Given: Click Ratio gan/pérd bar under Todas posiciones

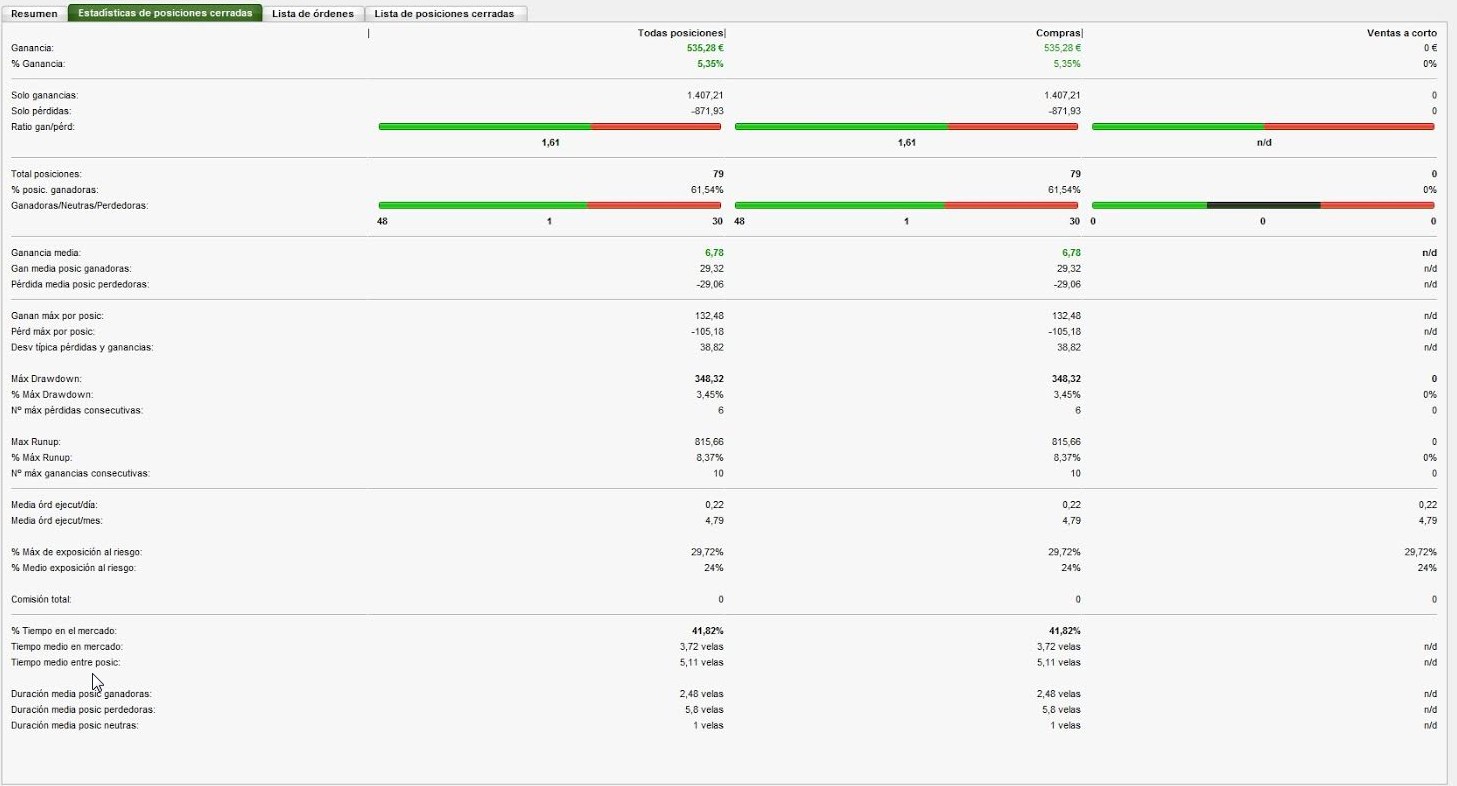Looking at the screenshot, I should (550, 127).
